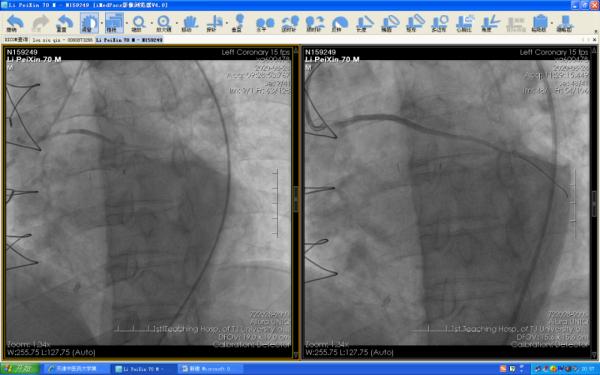Select the angle measurement tool

490,23
